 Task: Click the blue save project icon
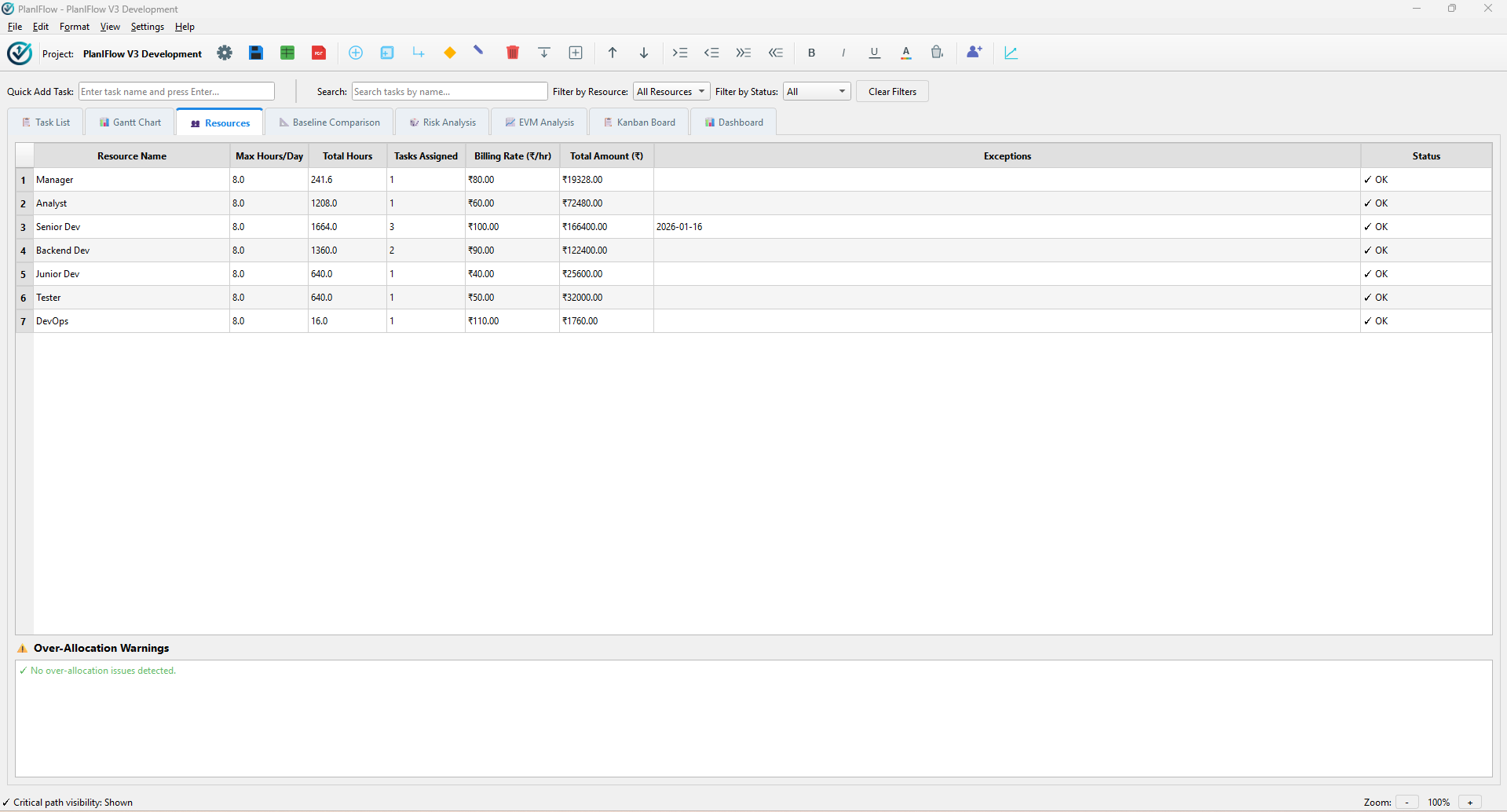256,53
